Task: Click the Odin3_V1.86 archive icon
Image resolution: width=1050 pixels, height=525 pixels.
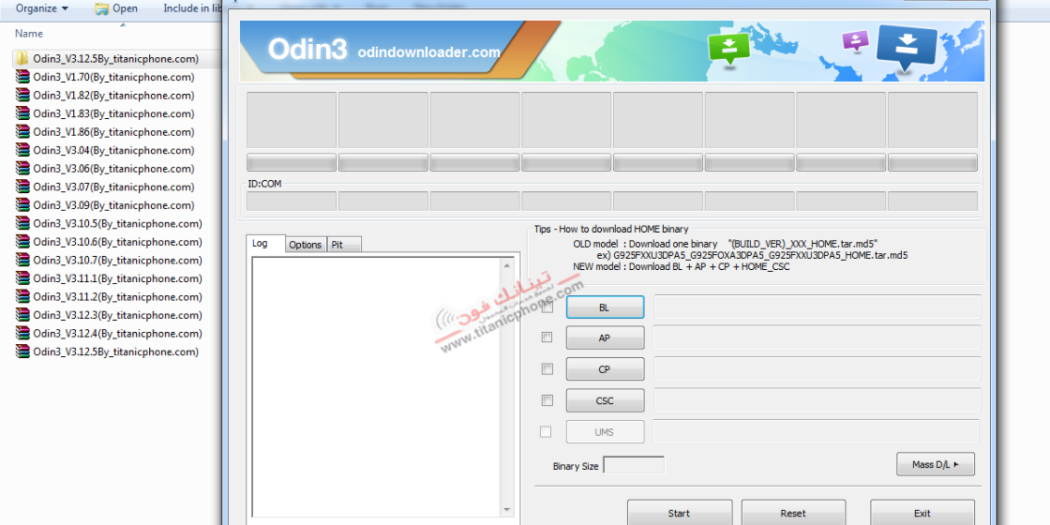Action: [23, 132]
